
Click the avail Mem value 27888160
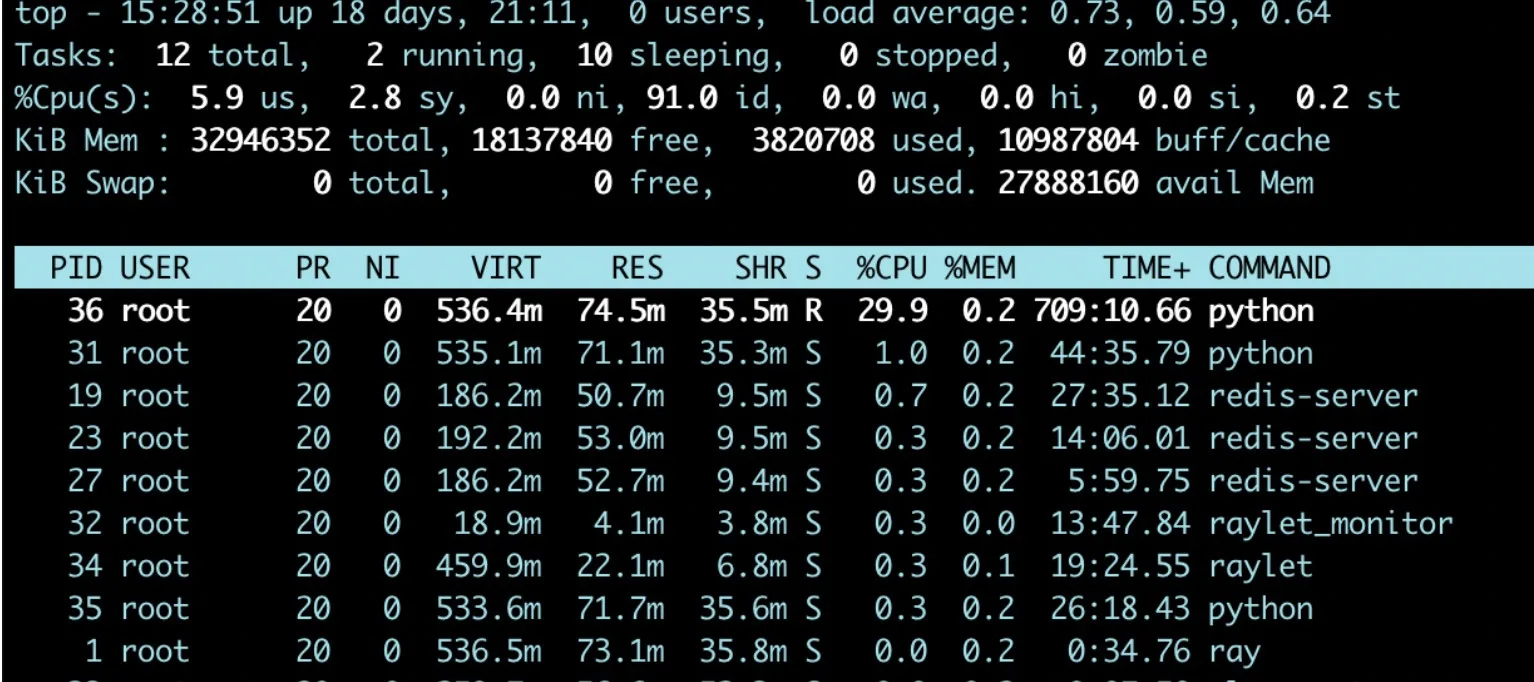click(1068, 183)
